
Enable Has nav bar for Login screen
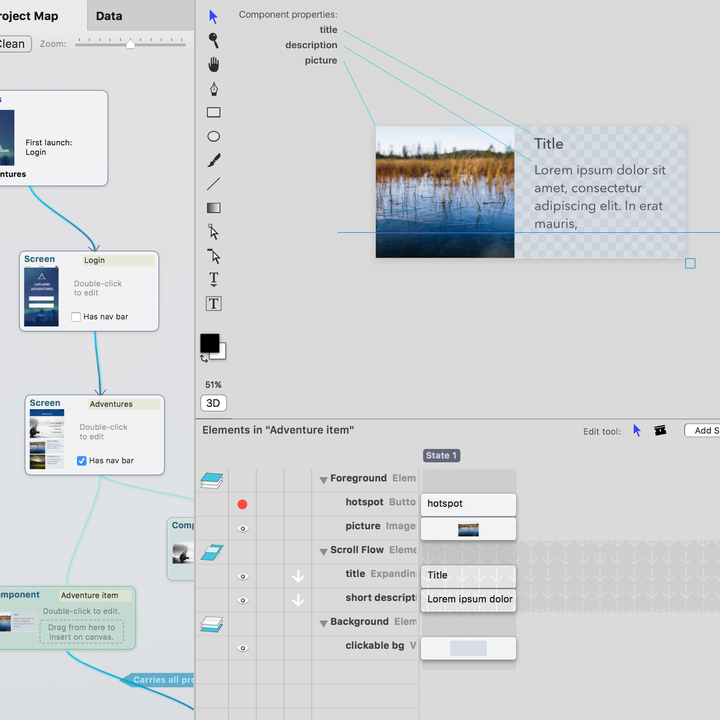pos(76,317)
